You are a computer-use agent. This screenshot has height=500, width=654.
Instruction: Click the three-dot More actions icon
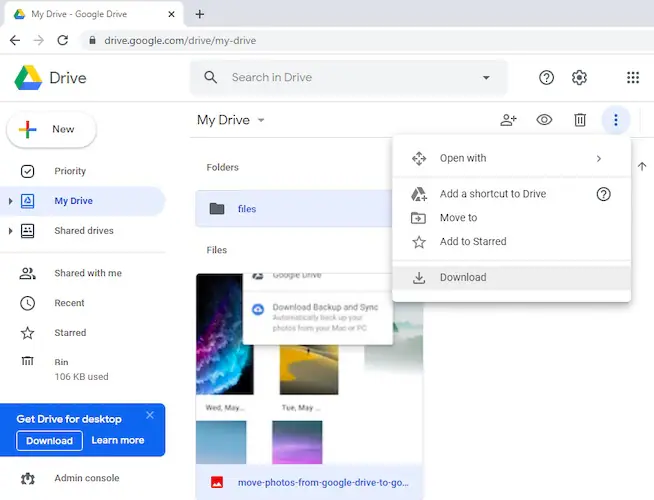point(616,120)
